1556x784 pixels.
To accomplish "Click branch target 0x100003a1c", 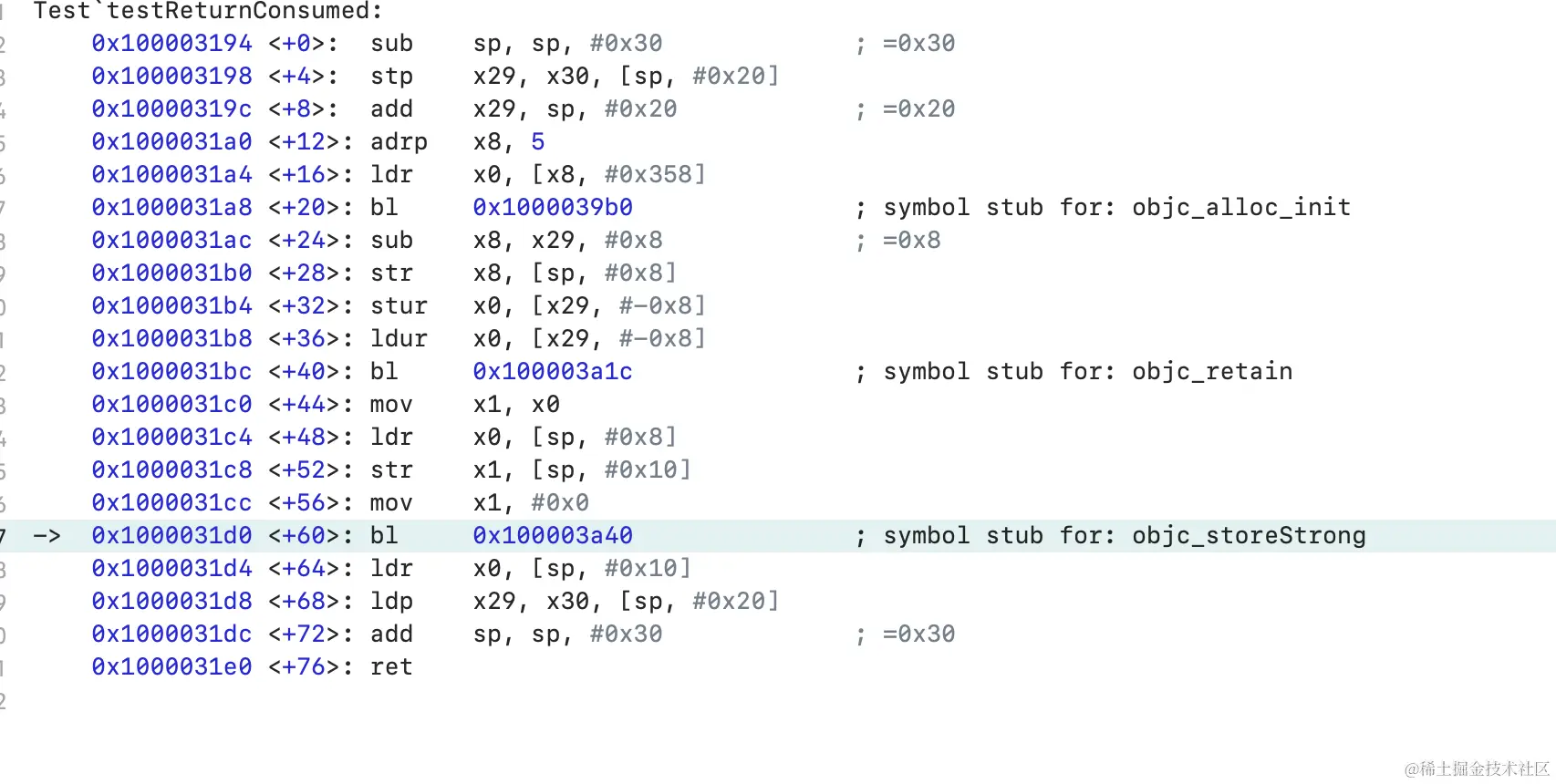I will pyautogui.click(x=553, y=372).
